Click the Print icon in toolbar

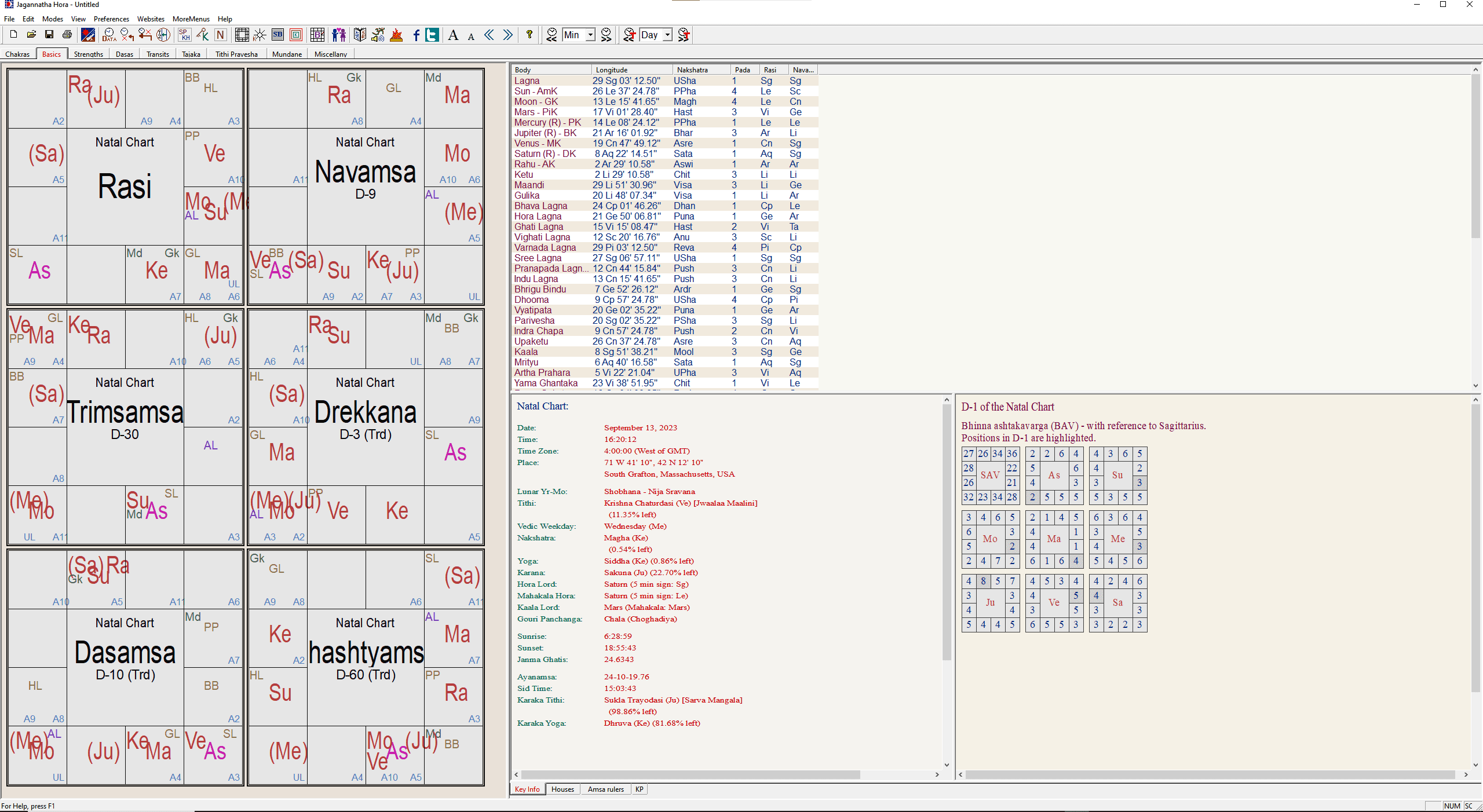pos(67,35)
